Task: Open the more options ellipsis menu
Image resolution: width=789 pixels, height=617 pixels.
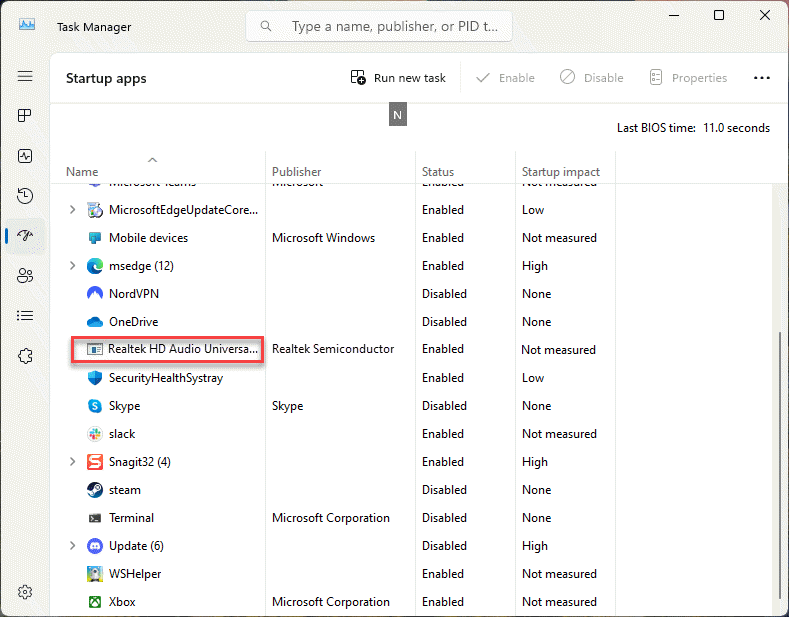Action: [762, 78]
